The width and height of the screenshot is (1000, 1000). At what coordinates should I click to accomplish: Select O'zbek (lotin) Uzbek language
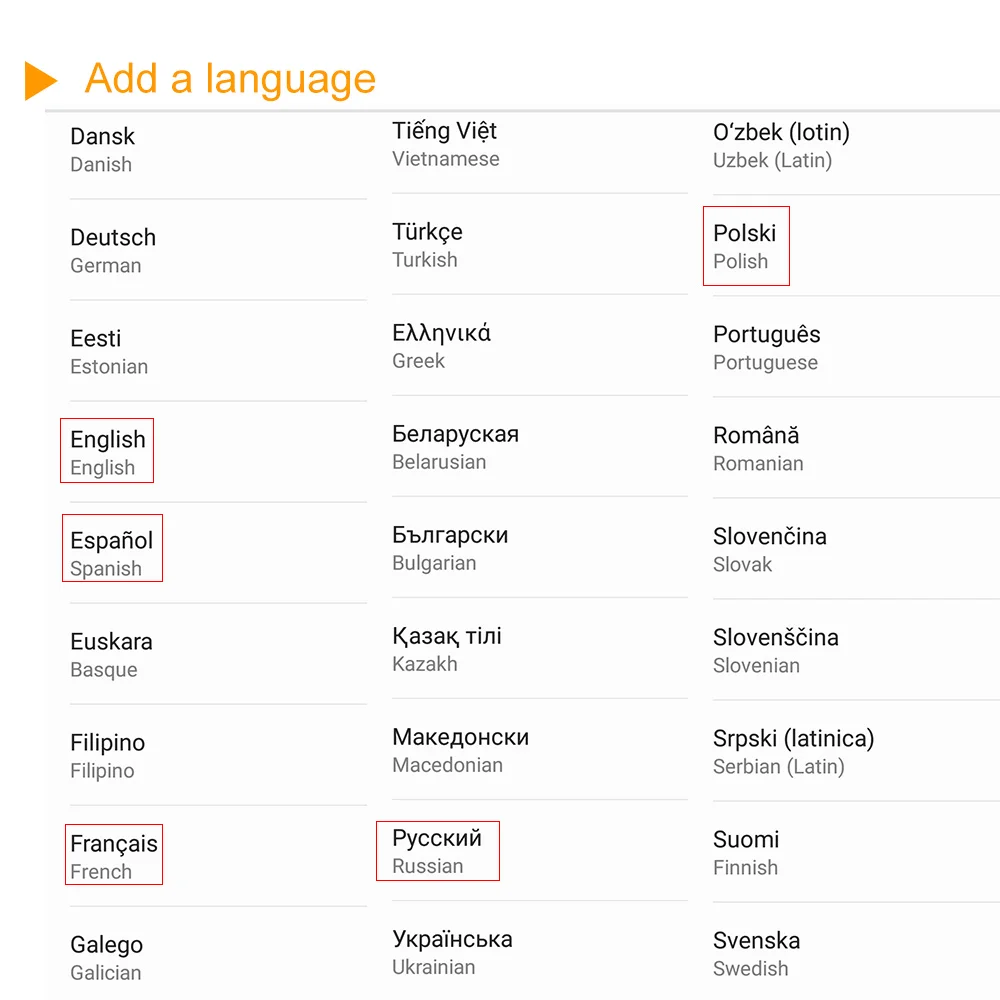(x=856, y=146)
